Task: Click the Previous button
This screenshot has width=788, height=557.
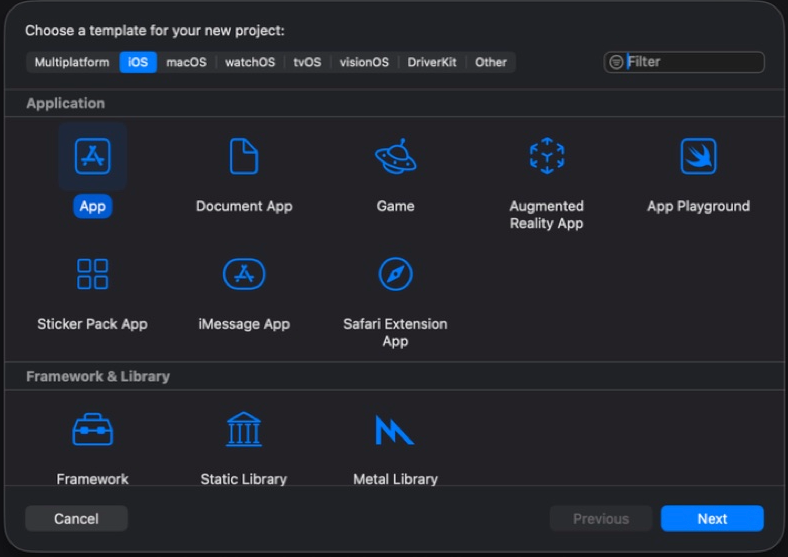Action: (x=601, y=518)
